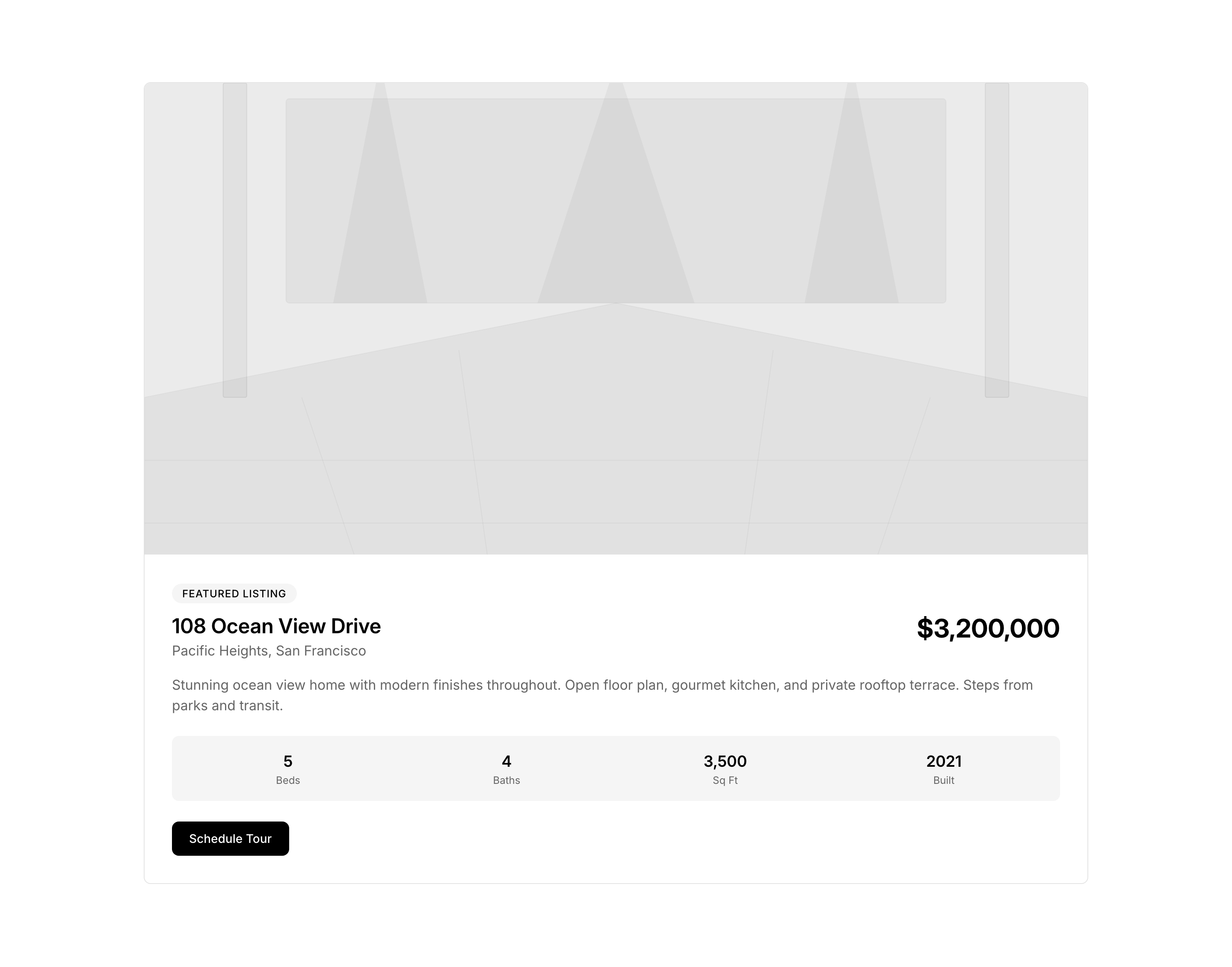Click the large center triangle in the photo
The width and height of the screenshot is (1232, 967).
(616, 238)
